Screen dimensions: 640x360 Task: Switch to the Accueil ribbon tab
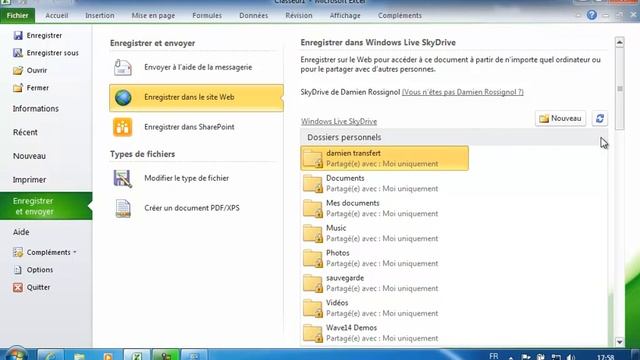[x=57, y=16]
